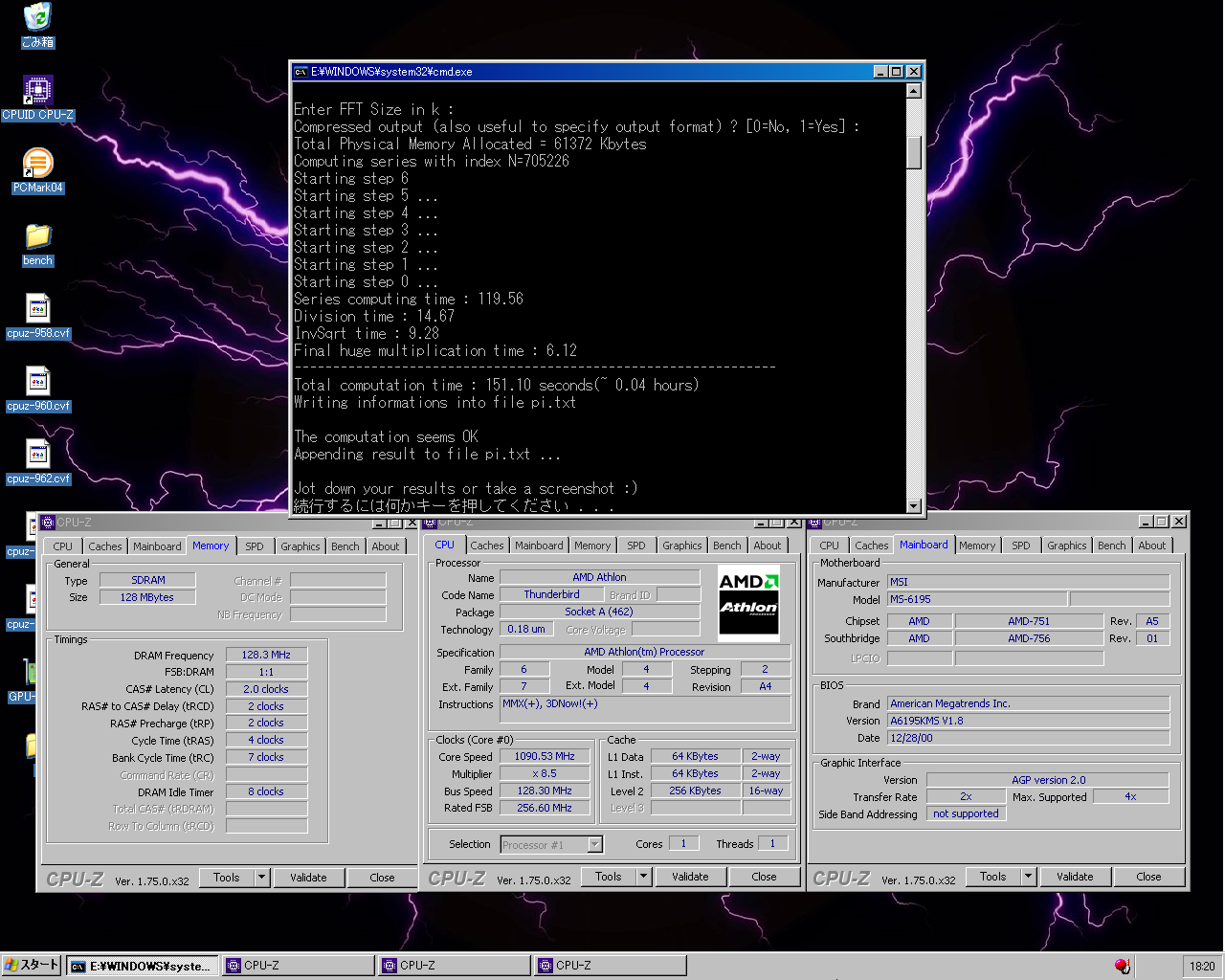Click 'Total computation time' line in console
1225x980 pixels.
(x=496, y=385)
